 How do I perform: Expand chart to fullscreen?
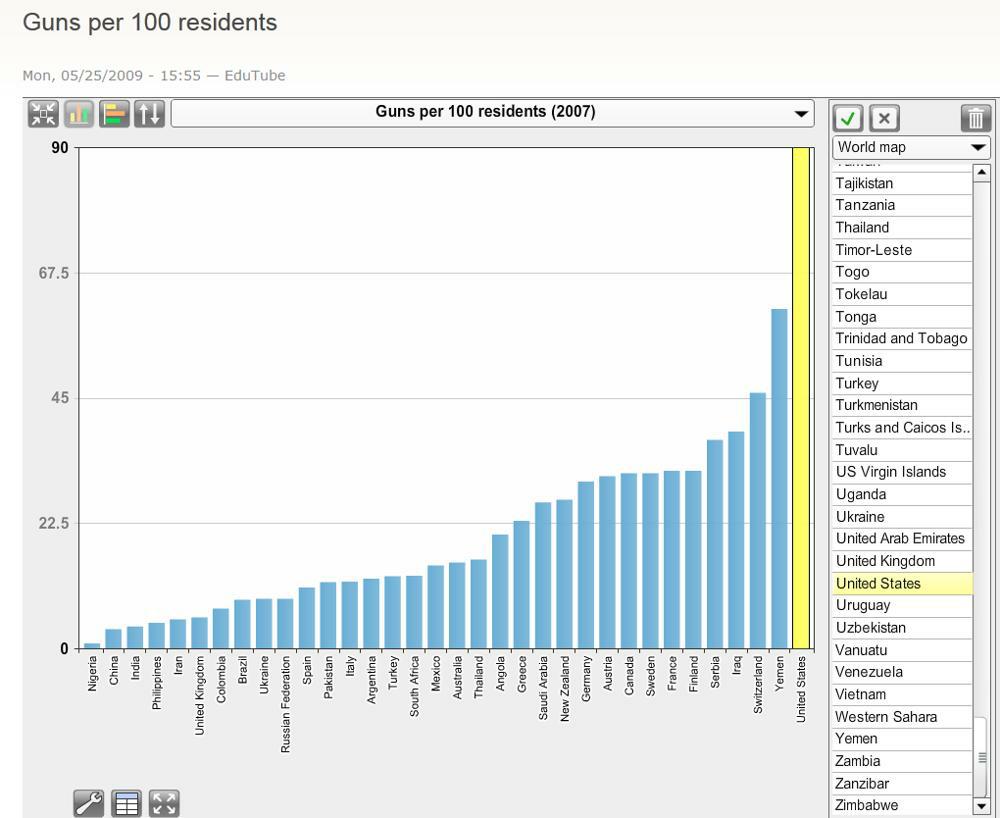coord(164,803)
